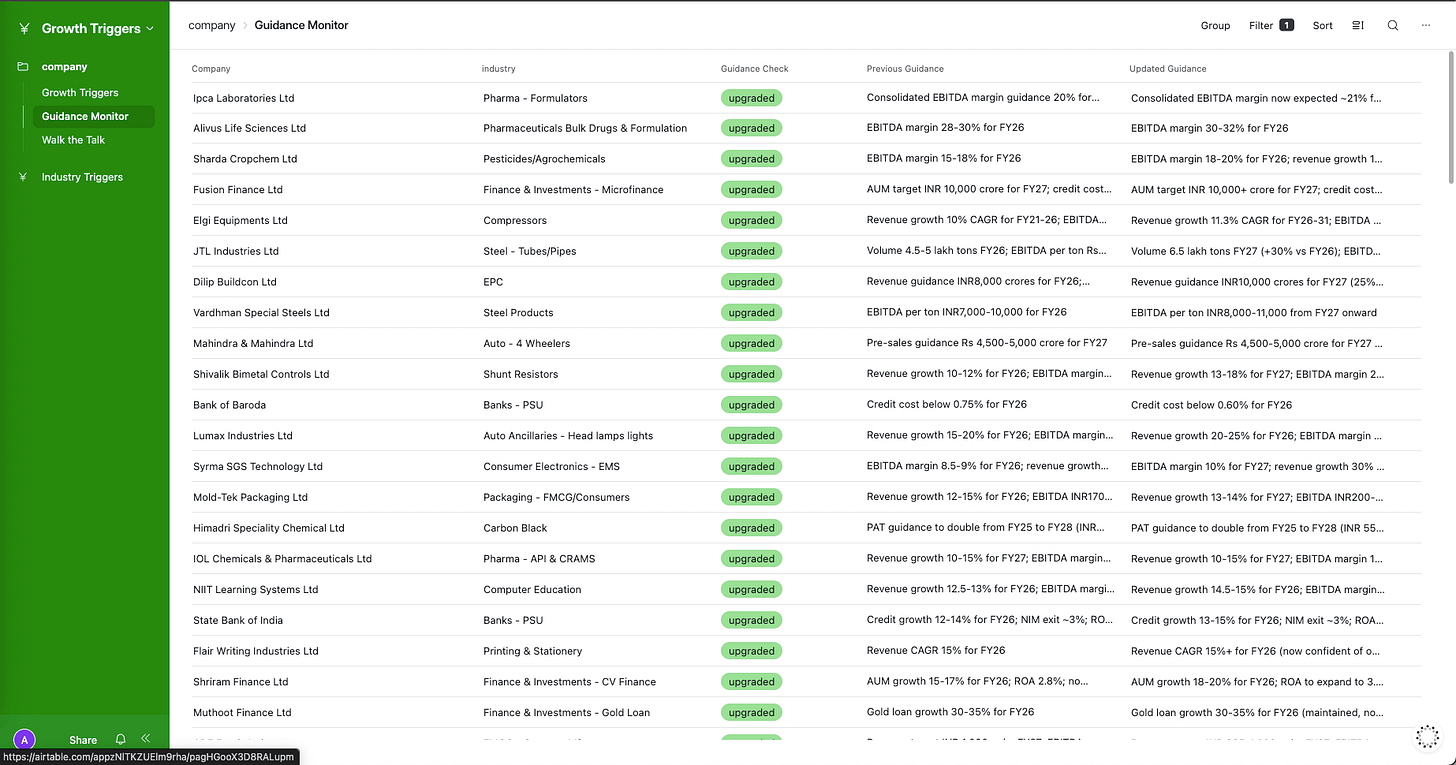
Task: Select the Alivus Life Sciences Ltd cell
Action: click(249, 128)
